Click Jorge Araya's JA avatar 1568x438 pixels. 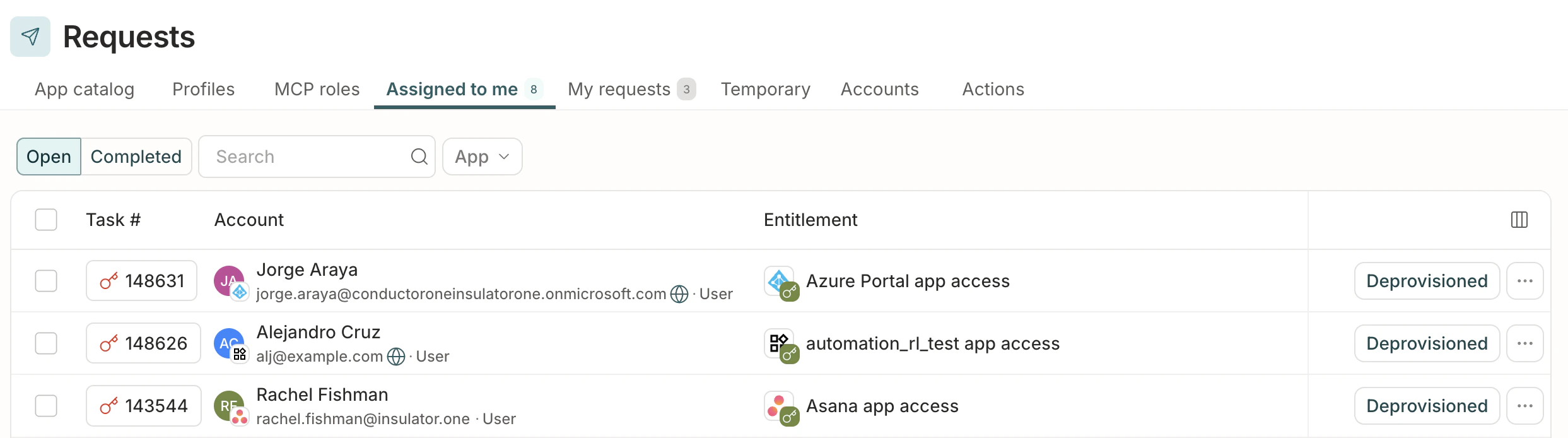pyautogui.click(x=229, y=281)
